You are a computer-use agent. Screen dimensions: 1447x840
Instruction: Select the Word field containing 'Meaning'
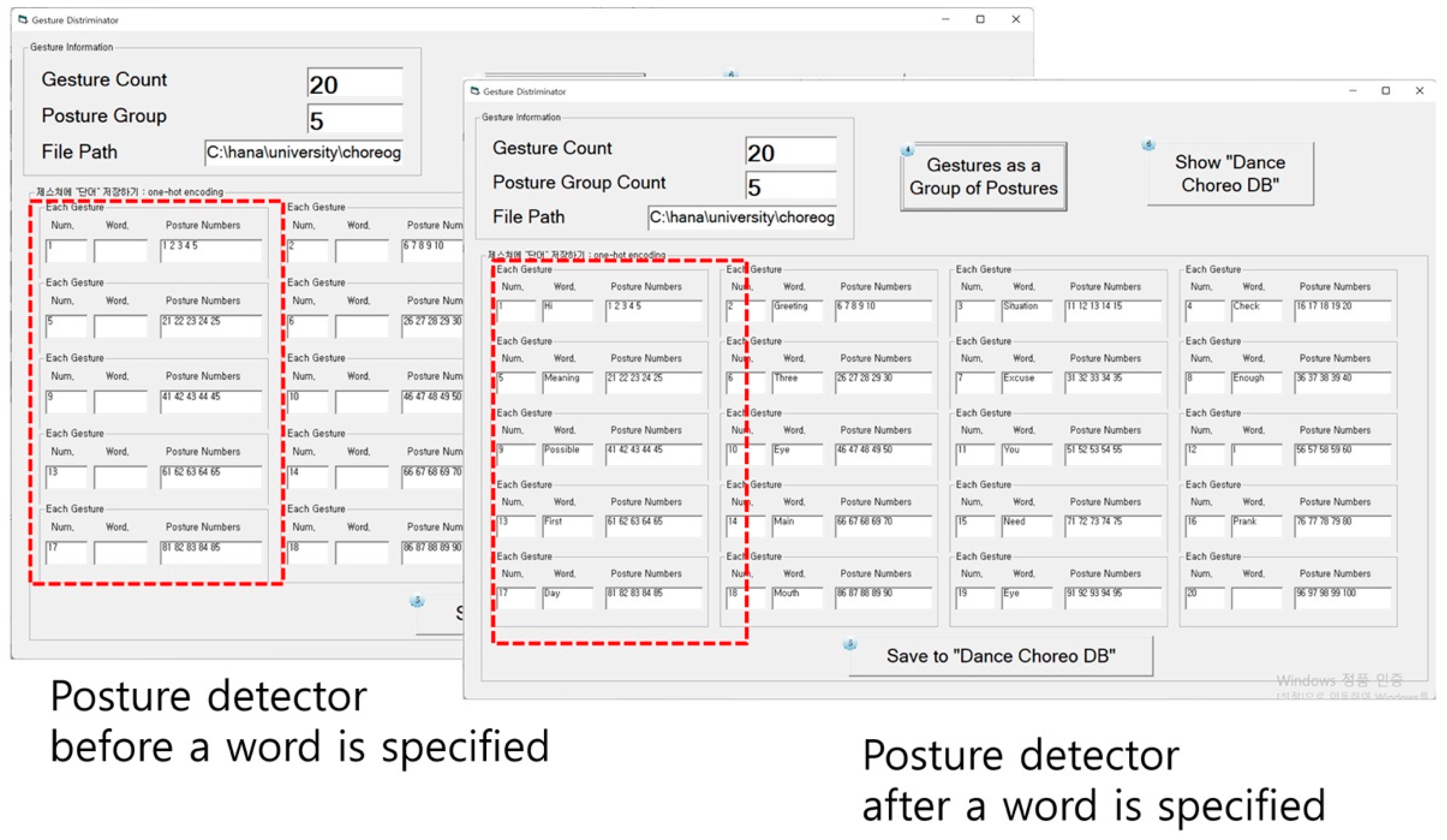click(x=567, y=383)
